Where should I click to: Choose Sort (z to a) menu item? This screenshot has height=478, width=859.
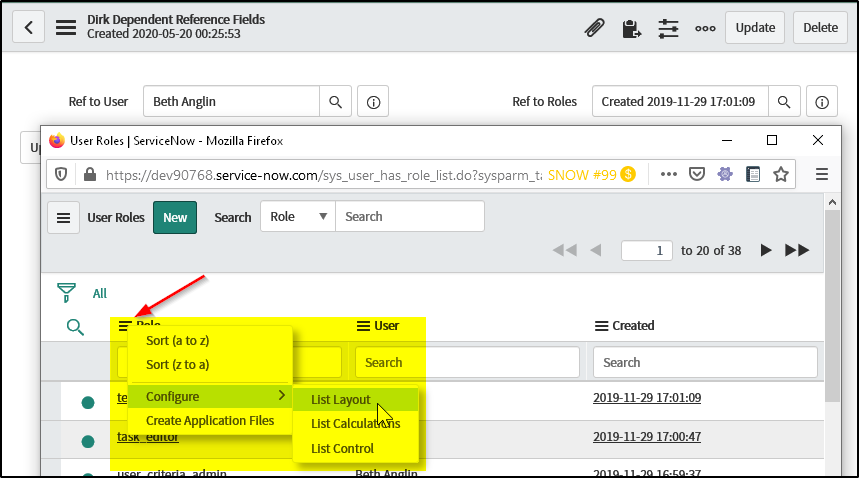(x=210, y=365)
